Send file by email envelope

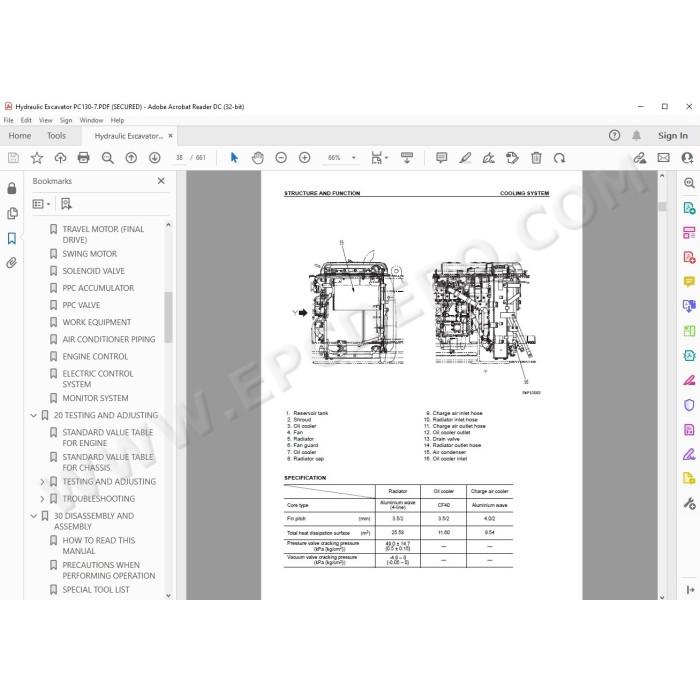pyautogui.click(x=663, y=158)
